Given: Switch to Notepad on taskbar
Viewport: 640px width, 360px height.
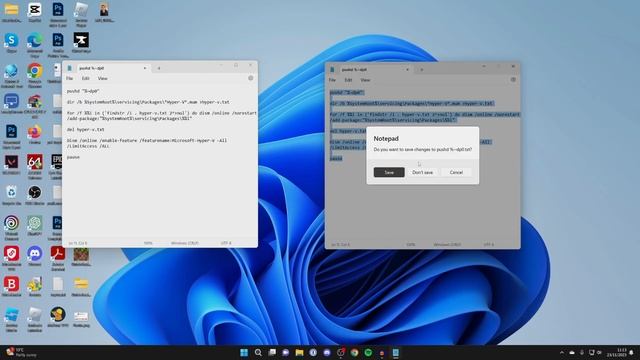Looking at the screenshot, I should click(x=396, y=353).
